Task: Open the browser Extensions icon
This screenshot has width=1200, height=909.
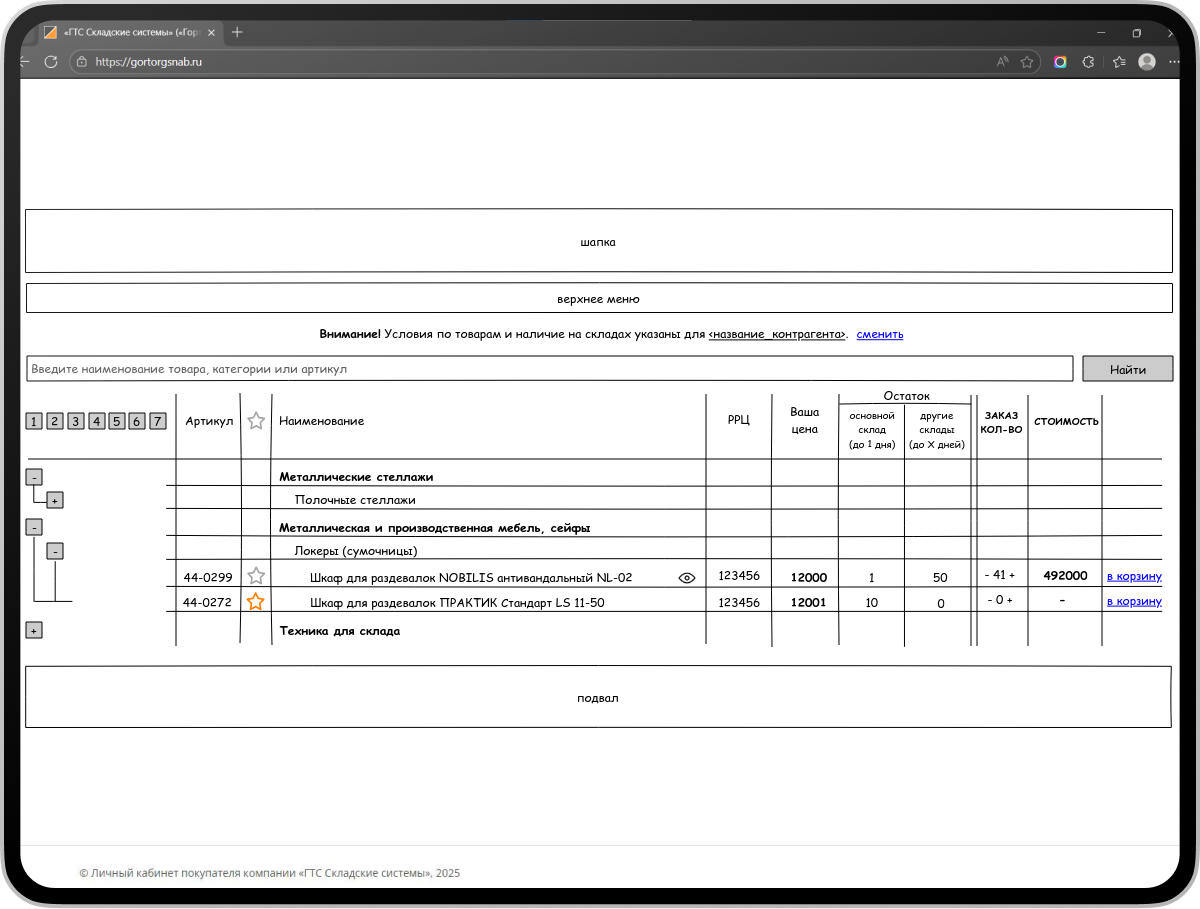Action: pos(1089,62)
